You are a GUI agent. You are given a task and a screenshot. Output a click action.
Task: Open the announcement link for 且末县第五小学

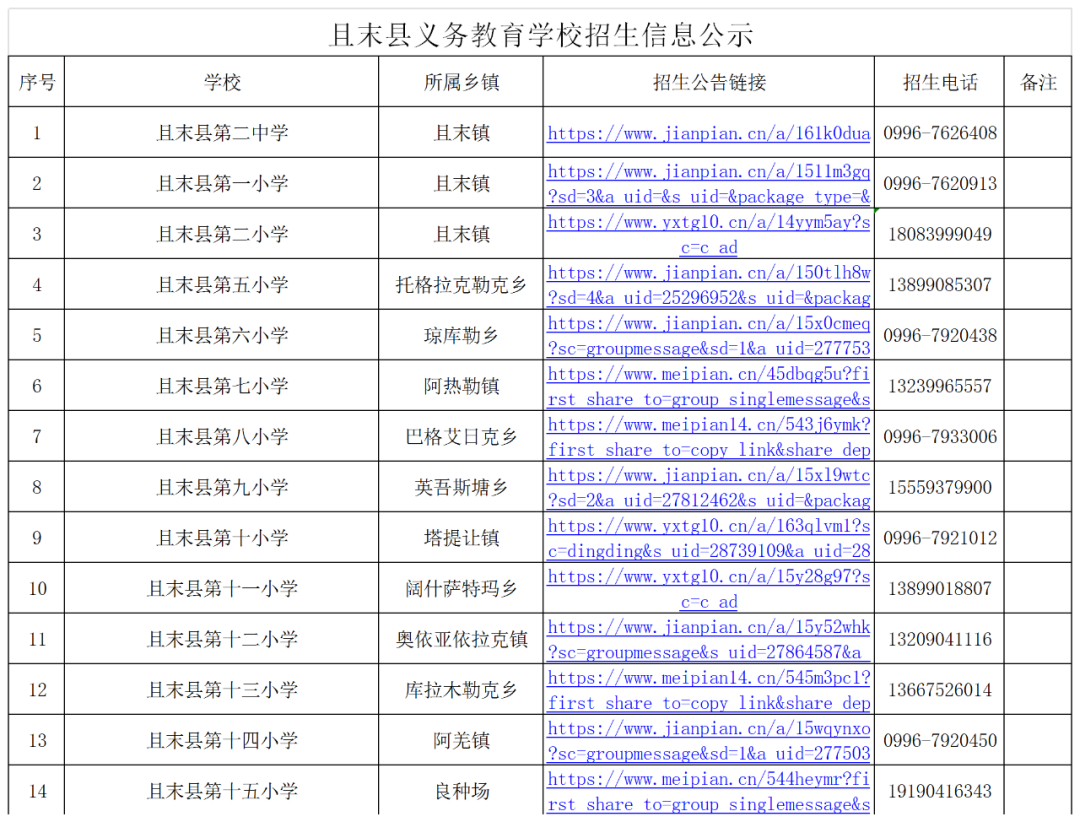click(708, 274)
